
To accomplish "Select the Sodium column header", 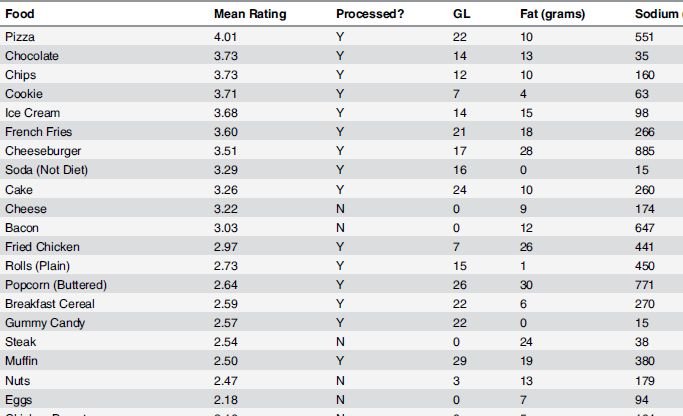I will pyautogui.click(x=659, y=14).
